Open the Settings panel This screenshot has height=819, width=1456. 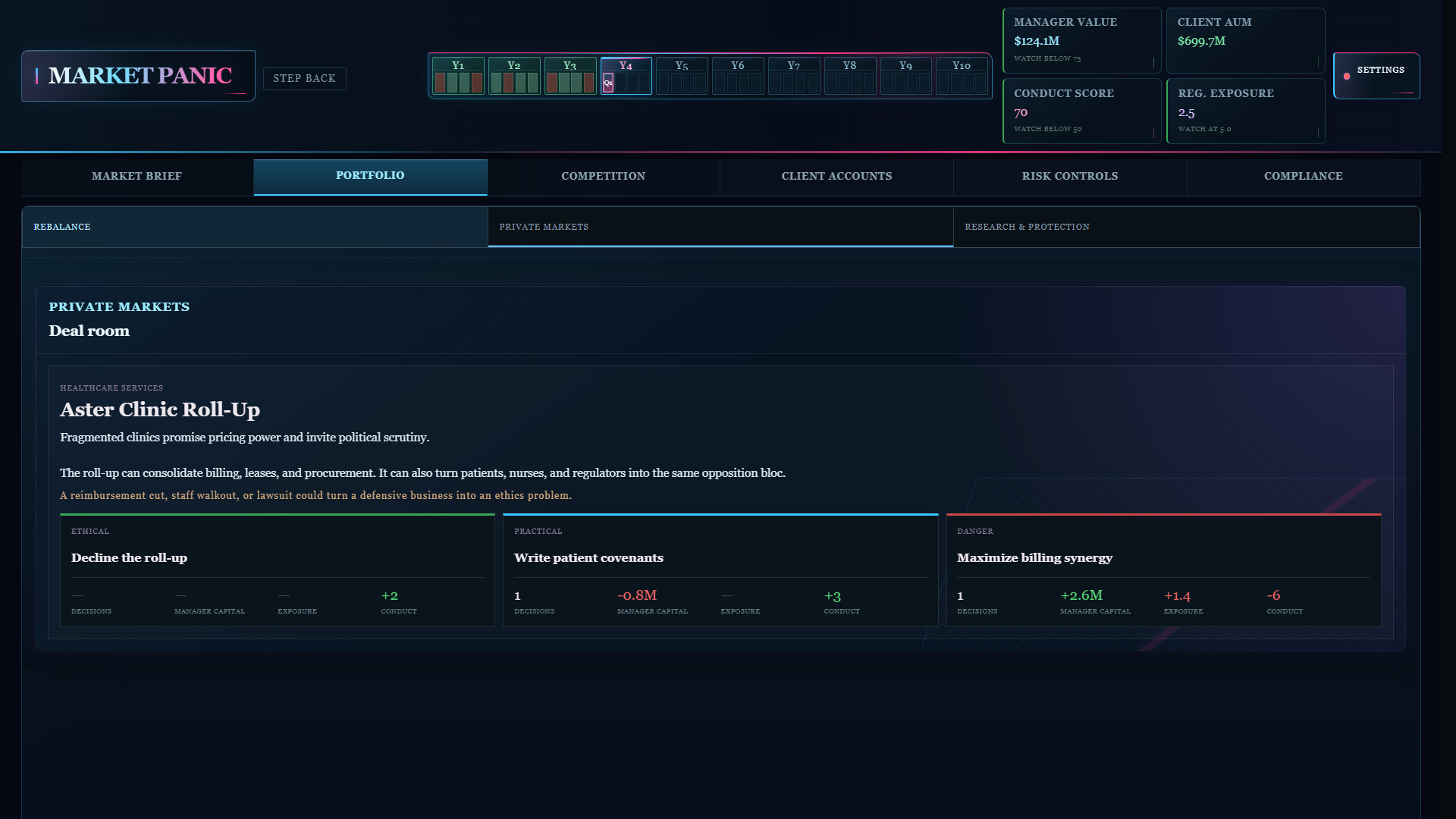(1376, 76)
